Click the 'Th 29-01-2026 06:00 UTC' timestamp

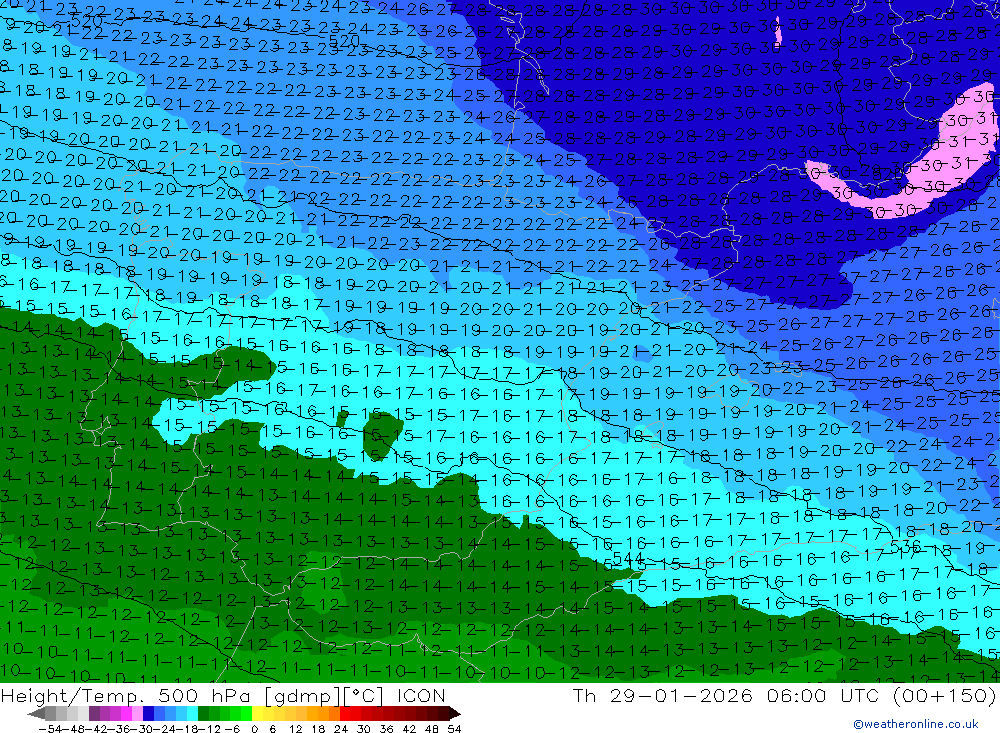pos(724,695)
